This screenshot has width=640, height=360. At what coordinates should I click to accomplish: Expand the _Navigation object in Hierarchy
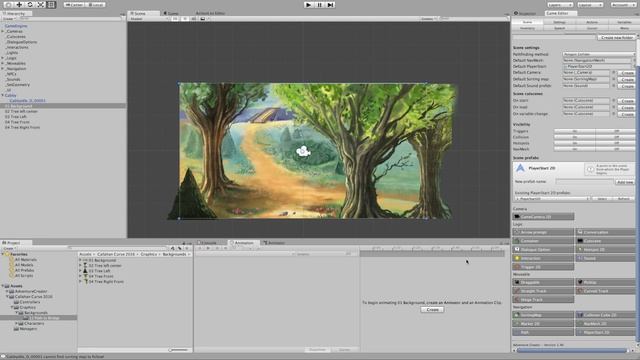(x=3, y=69)
